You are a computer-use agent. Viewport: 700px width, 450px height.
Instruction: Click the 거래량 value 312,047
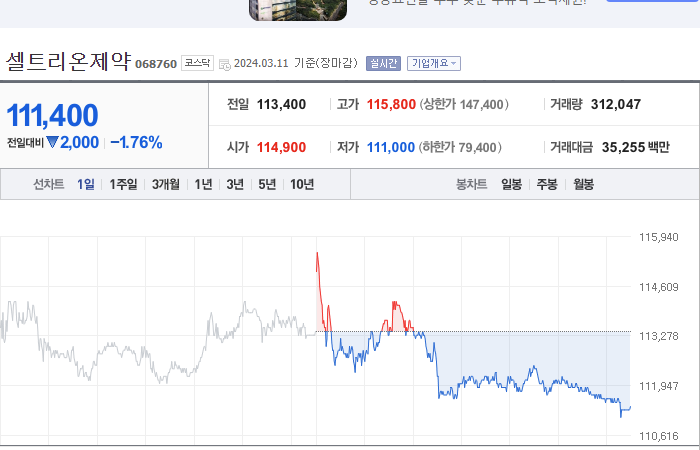tap(616, 104)
